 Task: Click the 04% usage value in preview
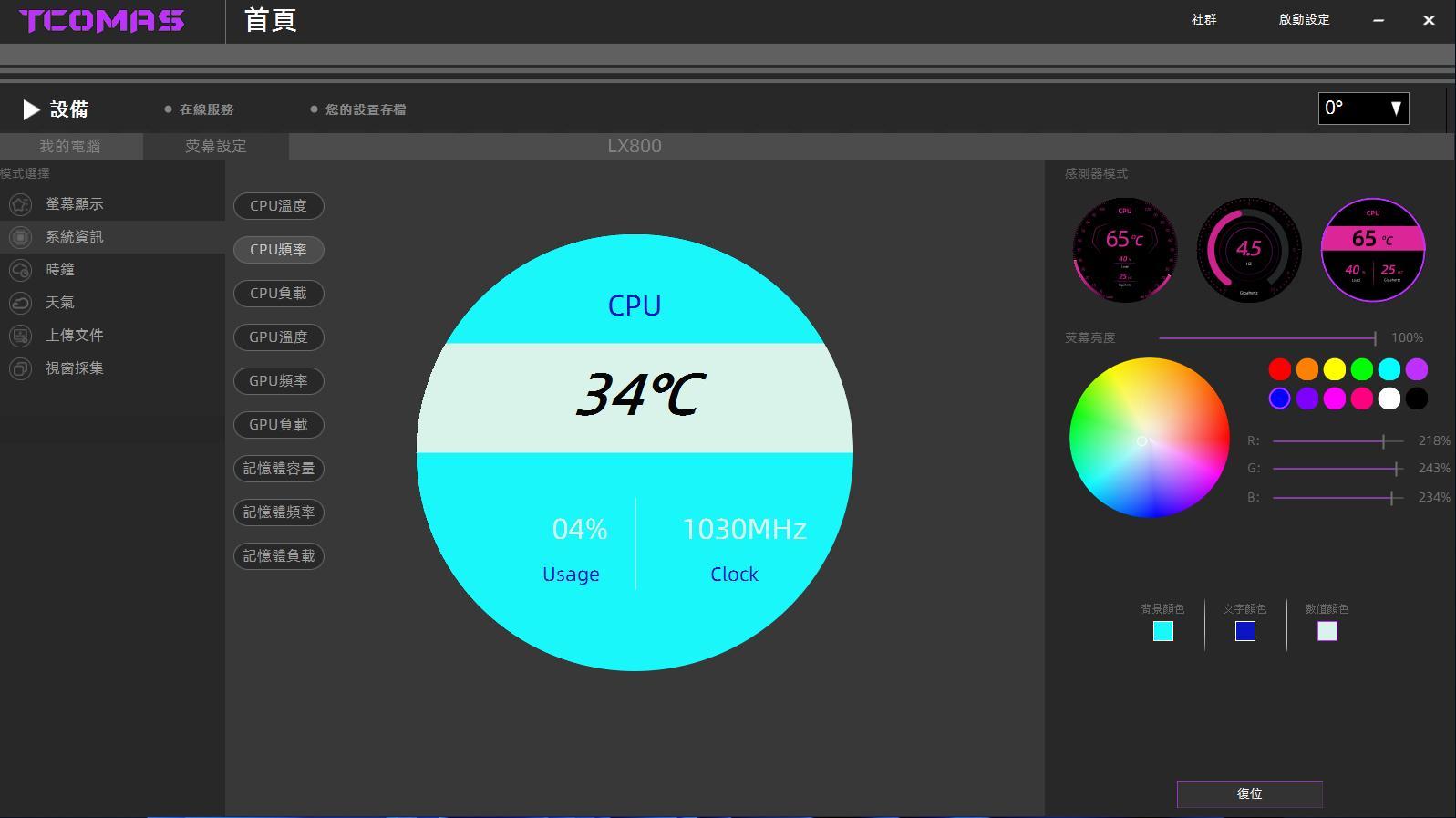(x=580, y=529)
